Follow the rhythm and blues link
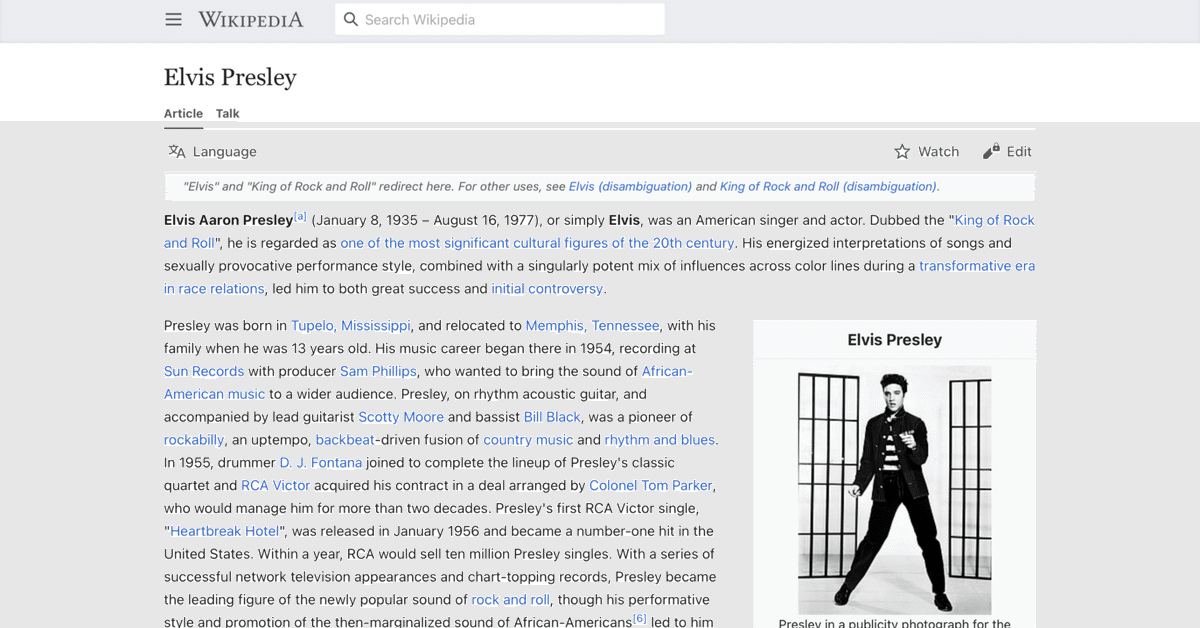Viewport: 1200px width, 628px height. click(660, 440)
